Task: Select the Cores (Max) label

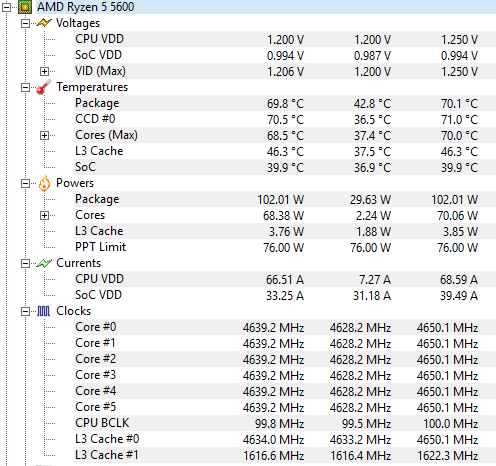Action: 106,135
